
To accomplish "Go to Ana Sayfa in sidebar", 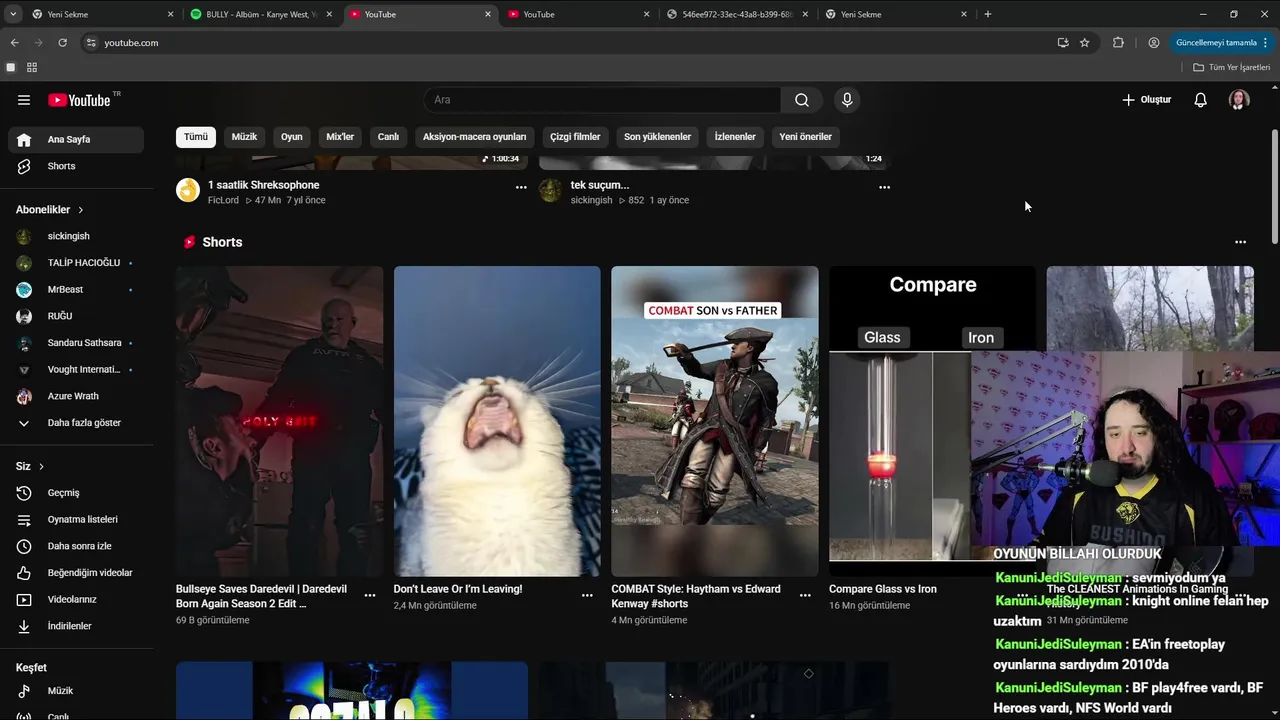I will [x=76, y=140].
